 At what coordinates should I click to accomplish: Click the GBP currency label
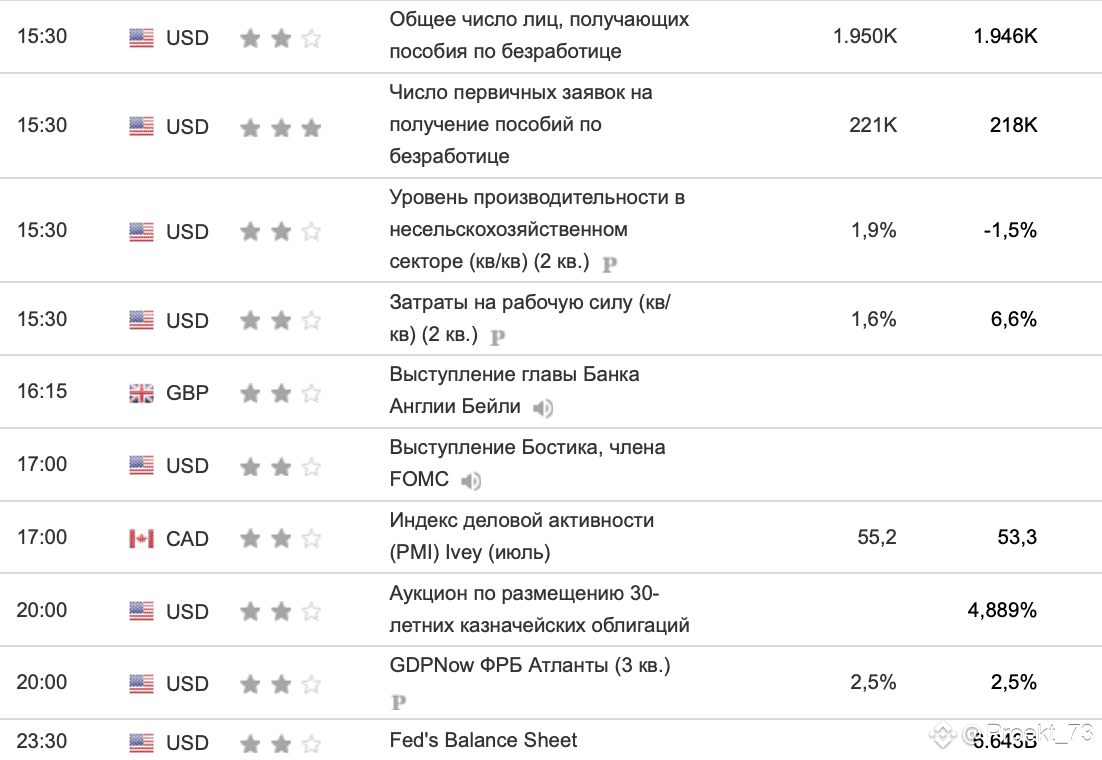187,392
